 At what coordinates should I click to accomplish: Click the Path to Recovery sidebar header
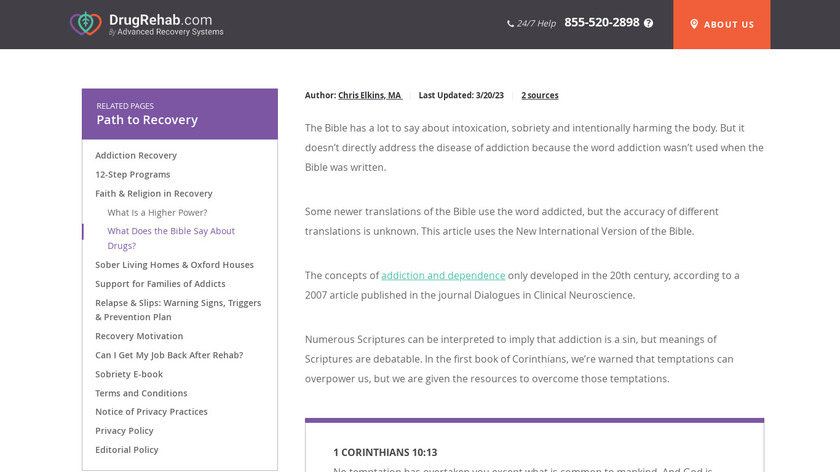pos(147,120)
